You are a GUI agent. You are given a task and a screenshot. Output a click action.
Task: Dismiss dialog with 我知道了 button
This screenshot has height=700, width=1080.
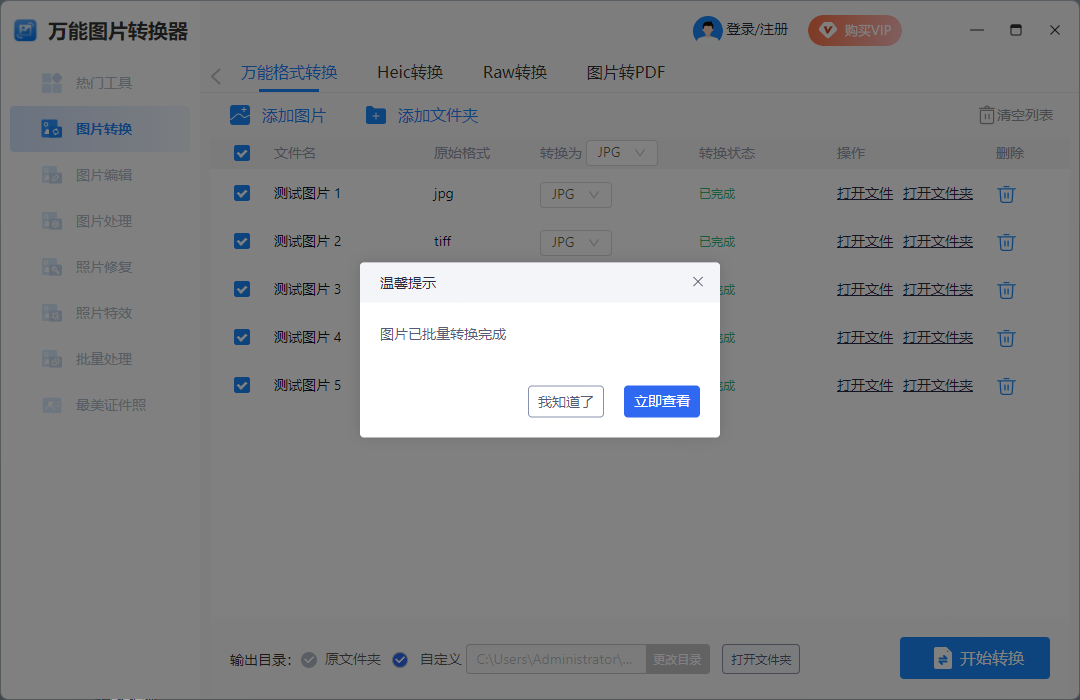click(565, 401)
